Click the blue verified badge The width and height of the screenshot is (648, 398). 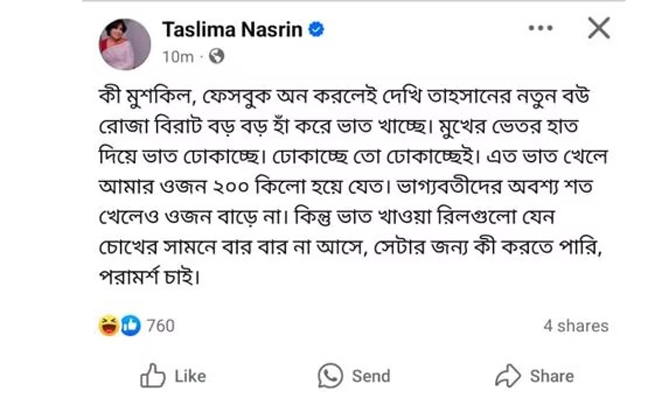(317, 30)
